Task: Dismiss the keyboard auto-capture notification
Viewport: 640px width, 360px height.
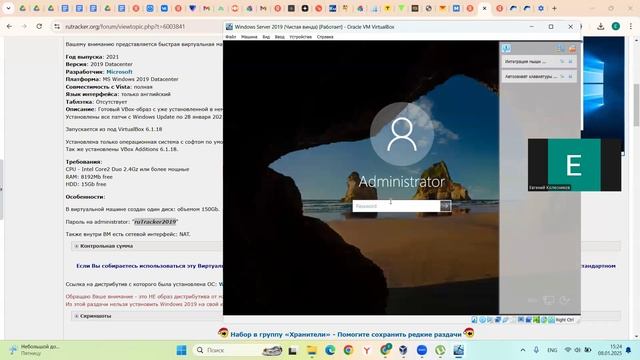Action: click(571, 76)
